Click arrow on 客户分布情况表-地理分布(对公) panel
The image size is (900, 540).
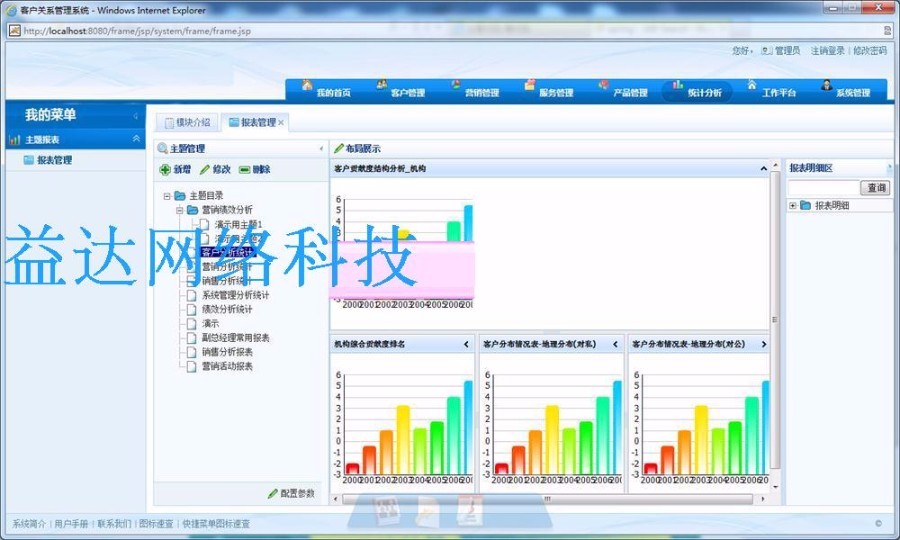point(764,344)
